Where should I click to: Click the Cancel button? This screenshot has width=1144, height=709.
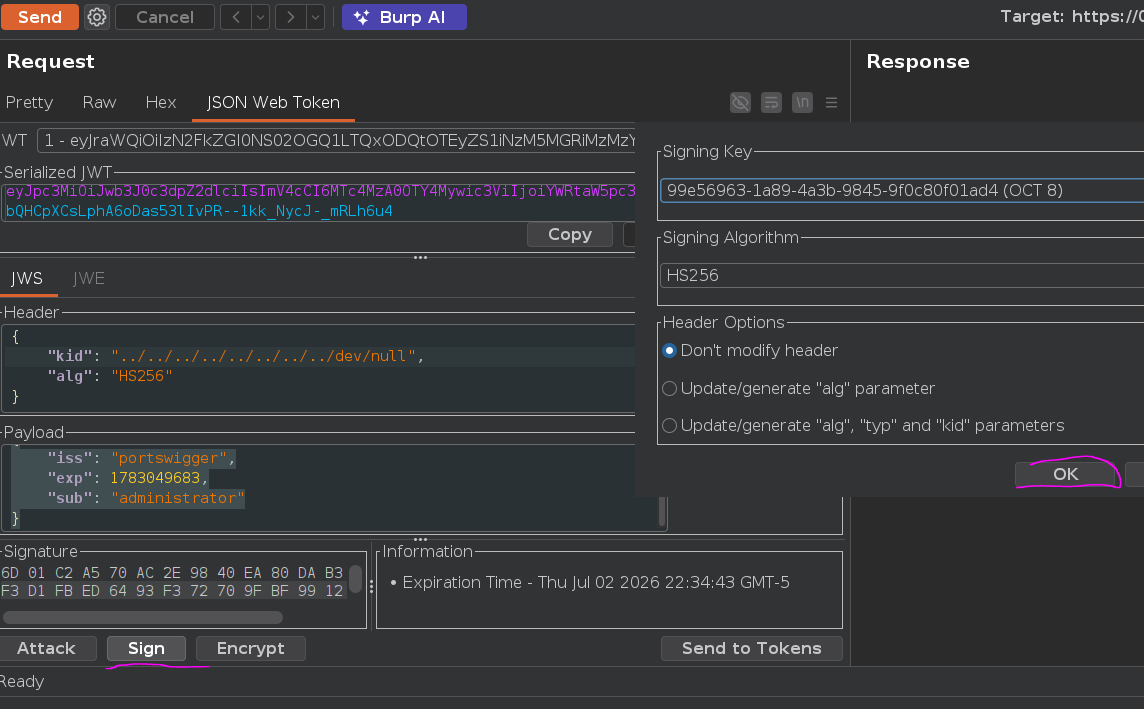165,17
